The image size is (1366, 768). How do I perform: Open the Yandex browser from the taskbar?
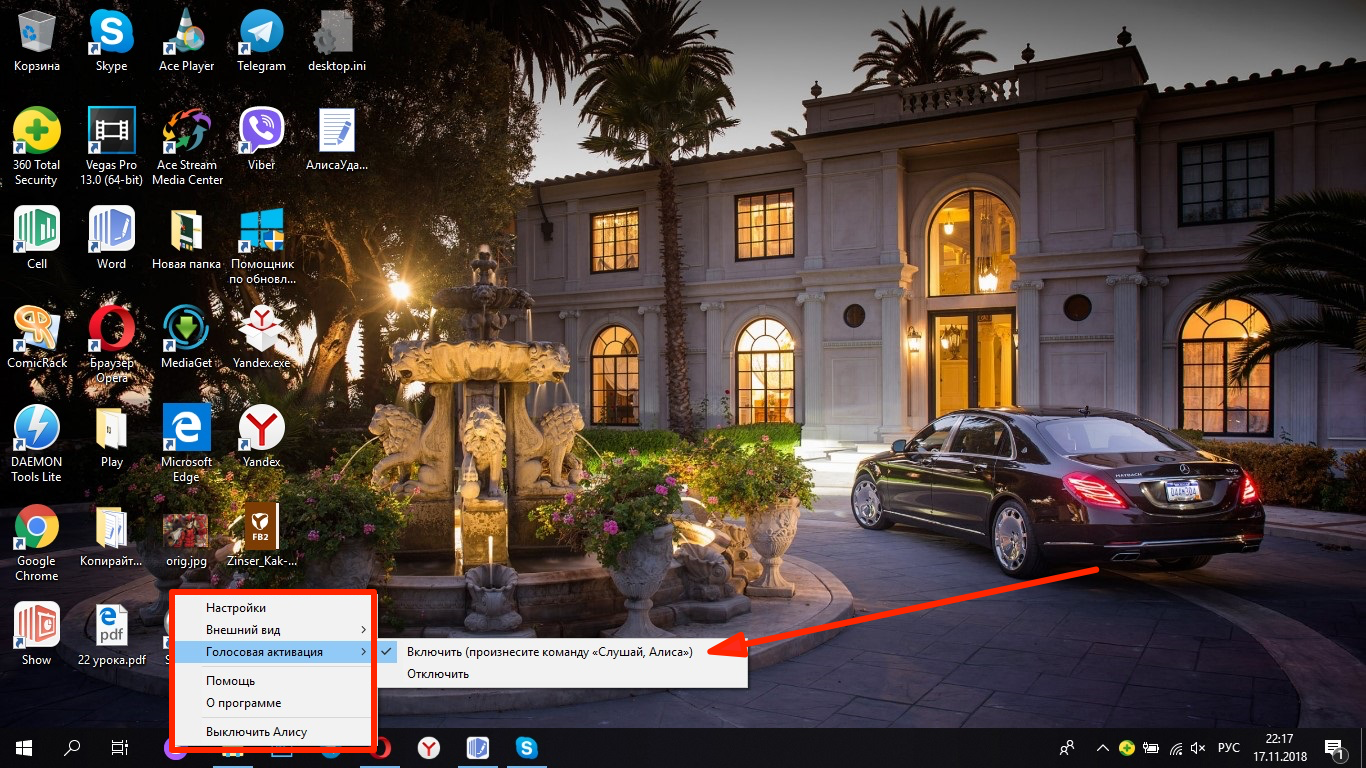pyautogui.click(x=428, y=747)
